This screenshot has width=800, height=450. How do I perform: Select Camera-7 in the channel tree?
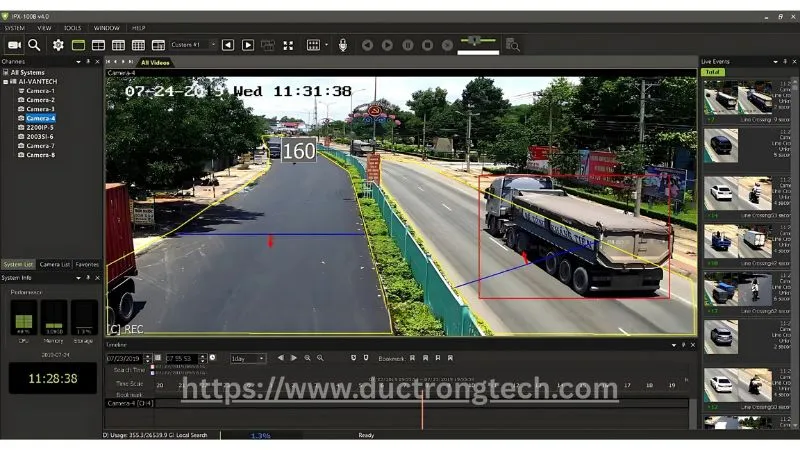[40, 146]
